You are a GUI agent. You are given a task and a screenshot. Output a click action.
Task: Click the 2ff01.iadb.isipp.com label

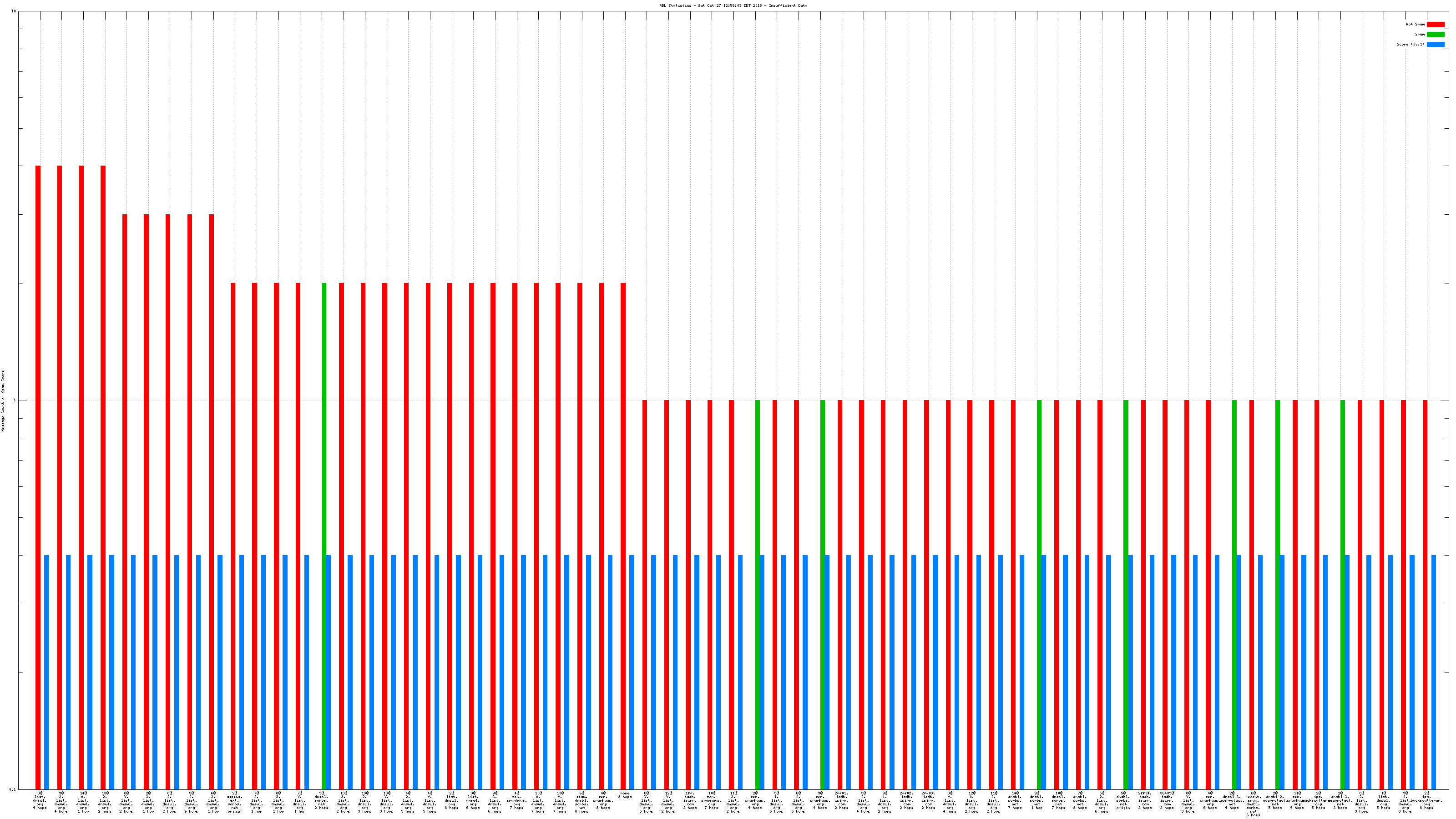[841, 800]
